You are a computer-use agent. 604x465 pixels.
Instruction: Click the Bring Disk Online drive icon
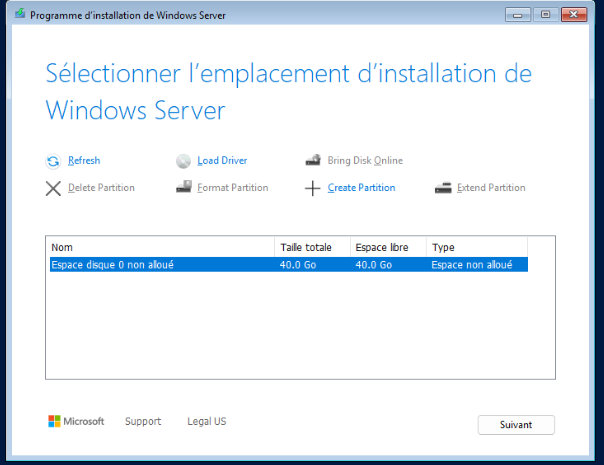[312, 161]
